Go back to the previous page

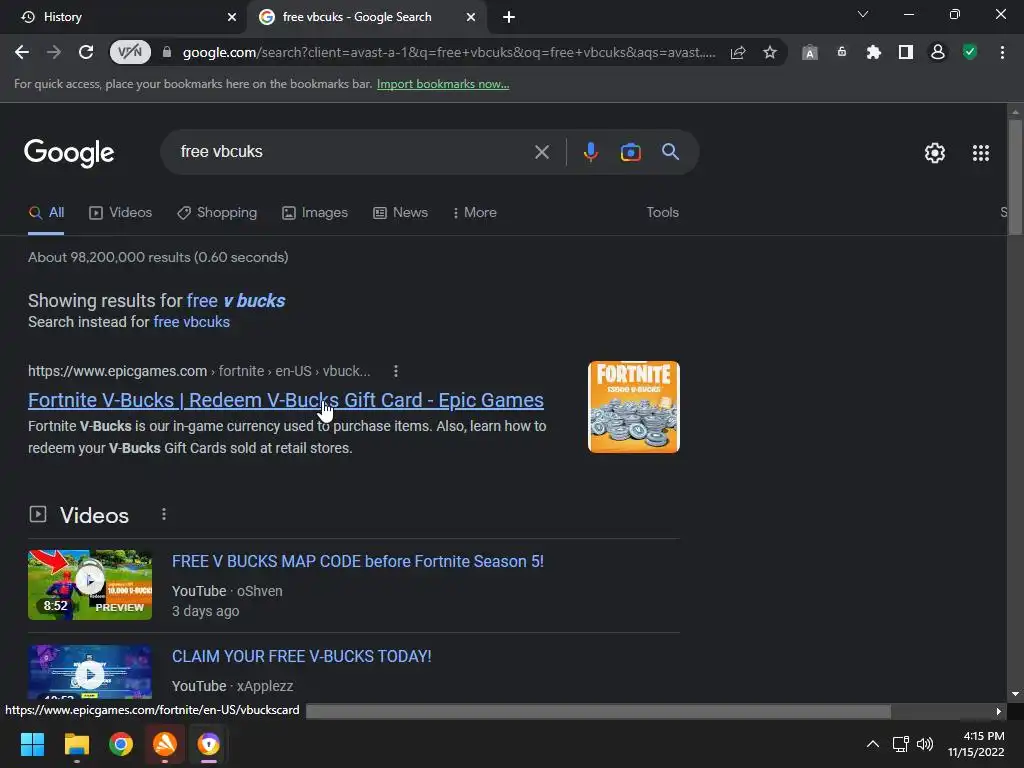[22, 52]
